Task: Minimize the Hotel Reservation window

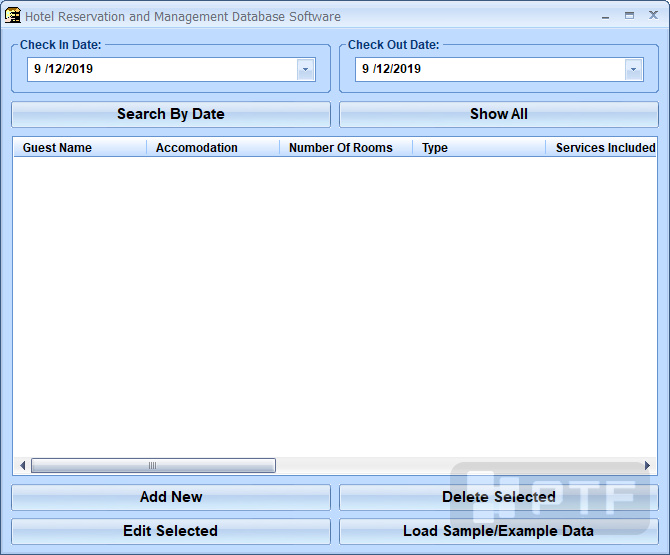Action: tap(605, 17)
